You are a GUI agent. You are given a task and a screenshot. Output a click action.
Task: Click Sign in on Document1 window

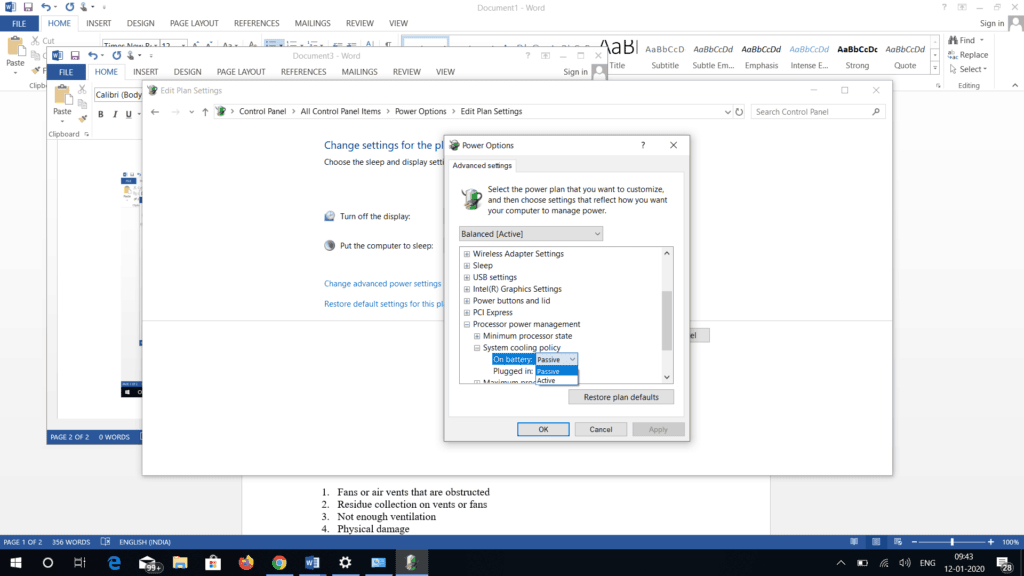tap(992, 24)
